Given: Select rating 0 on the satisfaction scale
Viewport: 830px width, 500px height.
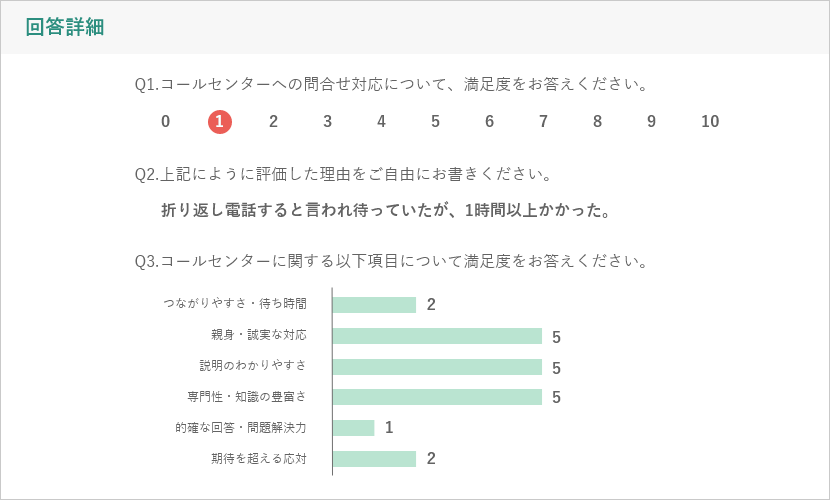Looking at the screenshot, I should (x=166, y=122).
